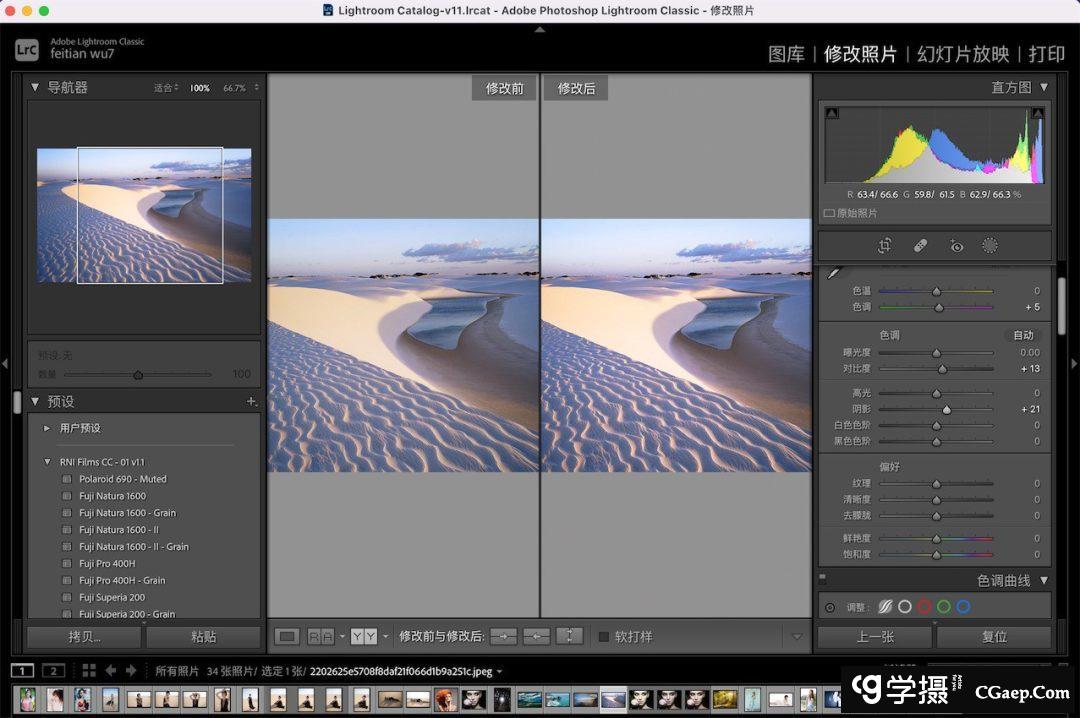Select the crop overlay tool
1080x718 pixels.
point(885,246)
